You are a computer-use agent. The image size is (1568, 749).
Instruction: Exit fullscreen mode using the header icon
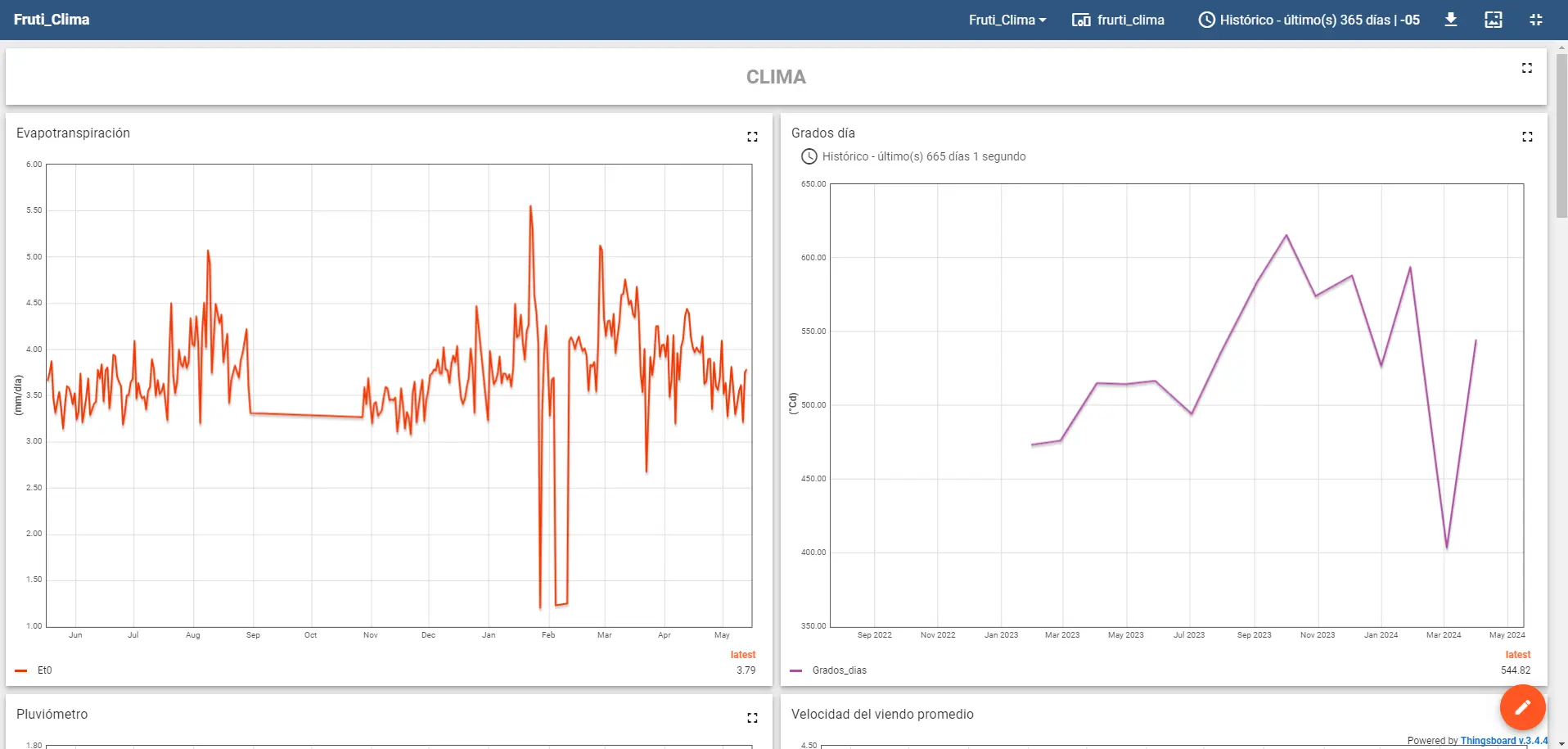tap(1536, 20)
